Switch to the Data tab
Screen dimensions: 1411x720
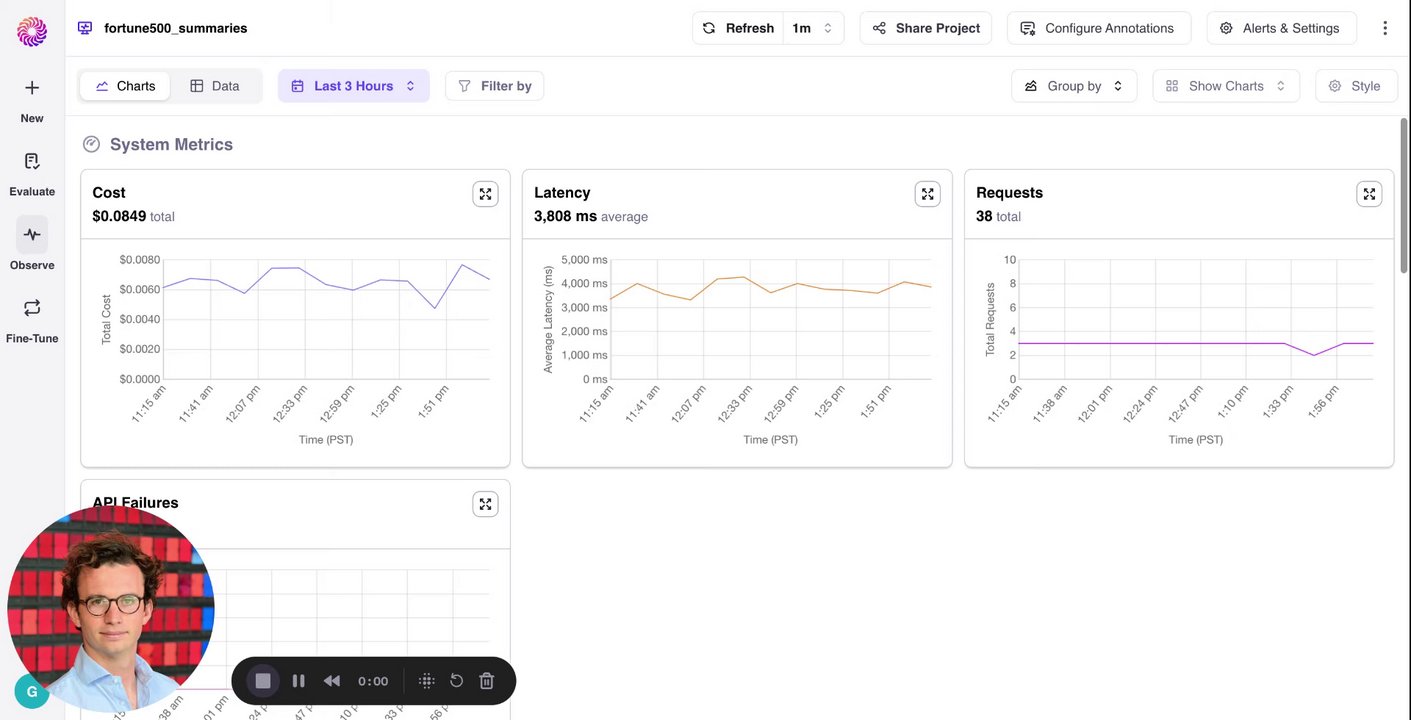[215, 86]
